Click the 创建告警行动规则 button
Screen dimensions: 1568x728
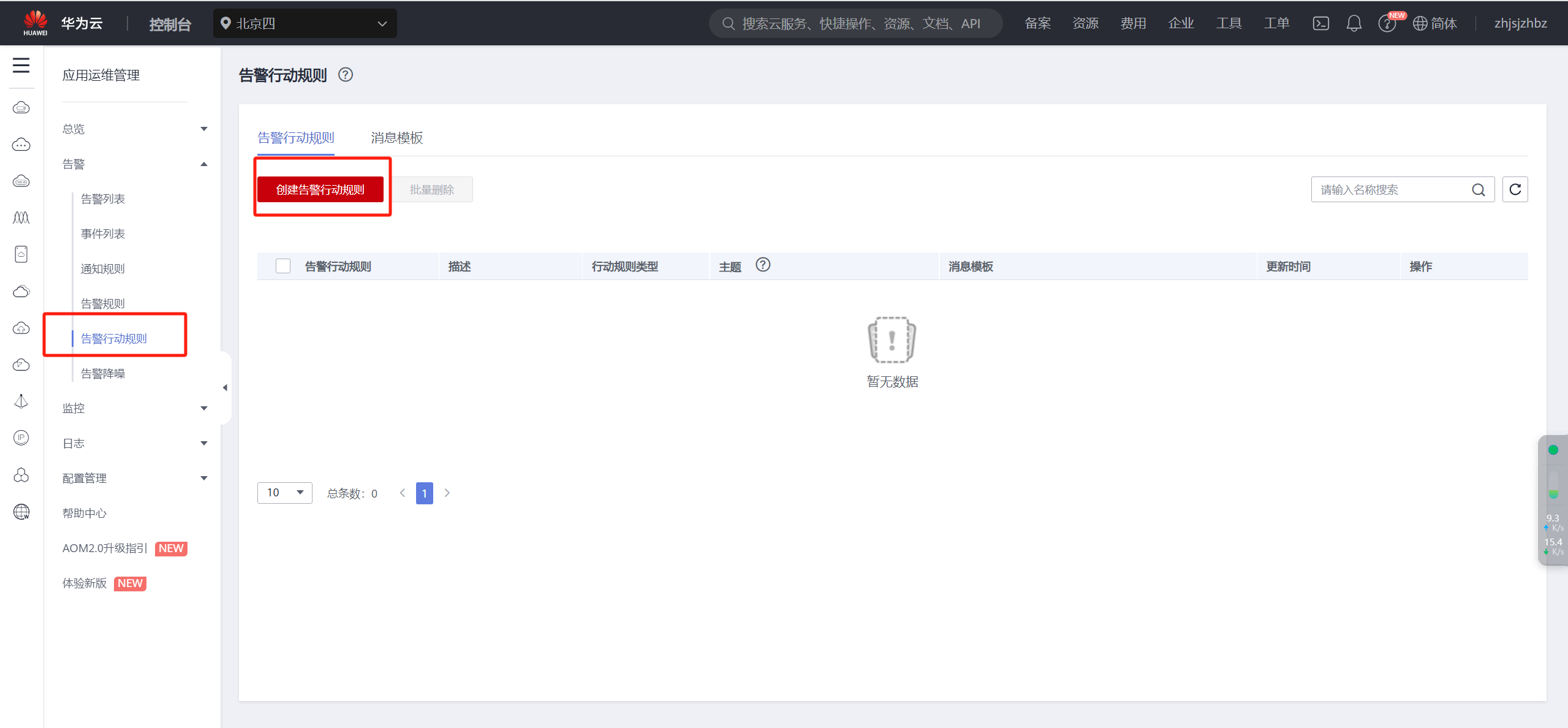tap(320, 189)
